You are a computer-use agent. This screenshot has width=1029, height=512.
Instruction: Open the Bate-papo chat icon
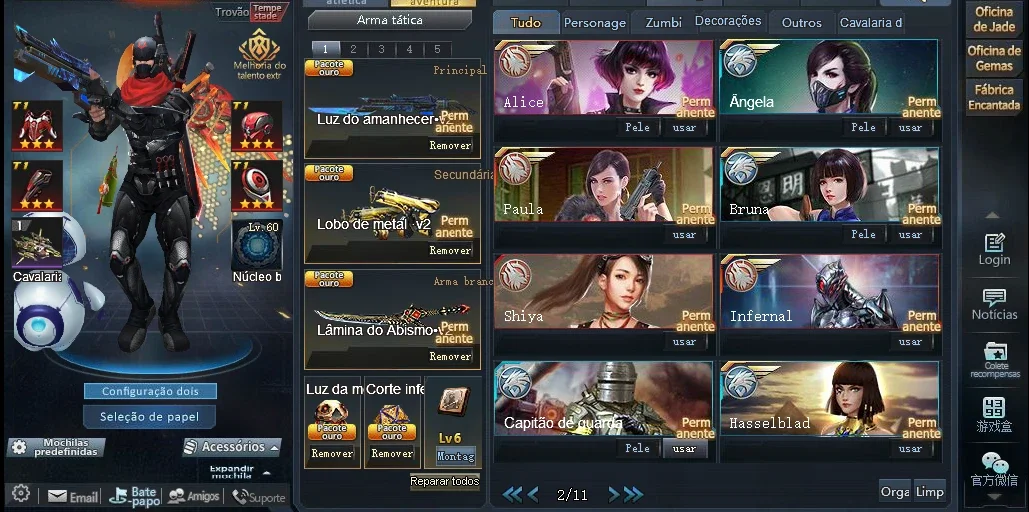[120, 496]
